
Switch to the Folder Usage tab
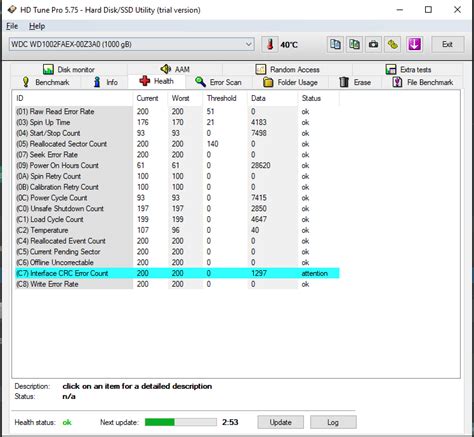290,82
